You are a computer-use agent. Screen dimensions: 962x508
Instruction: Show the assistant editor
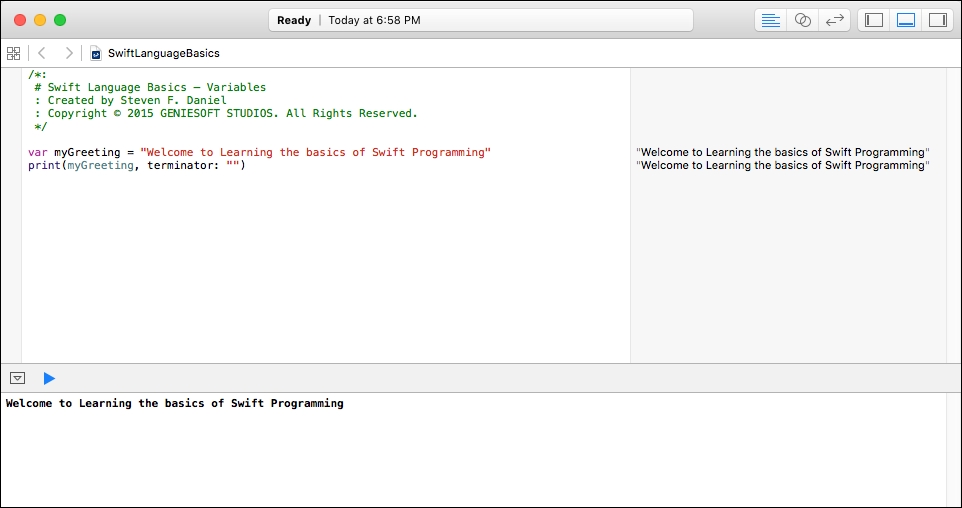click(802, 20)
